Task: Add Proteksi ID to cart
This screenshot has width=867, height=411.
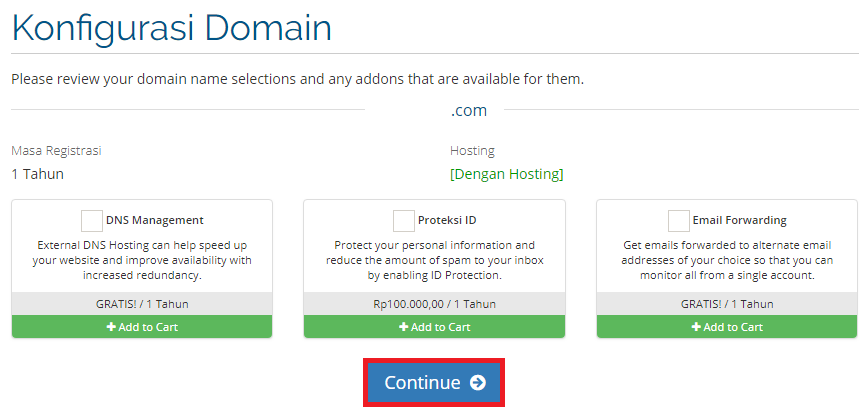Action: (x=434, y=327)
